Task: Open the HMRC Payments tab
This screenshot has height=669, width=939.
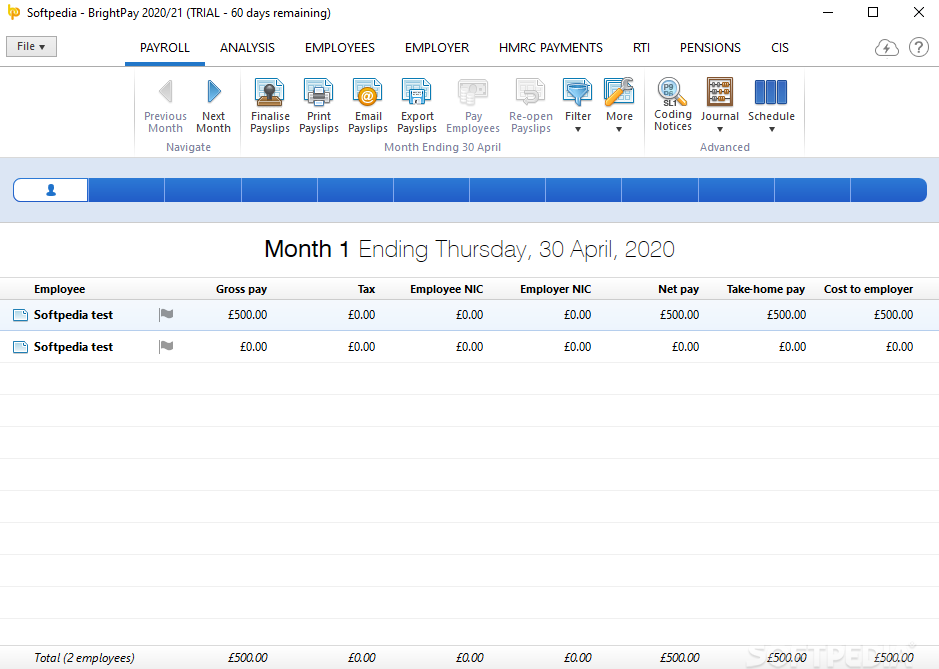Action: click(x=551, y=48)
